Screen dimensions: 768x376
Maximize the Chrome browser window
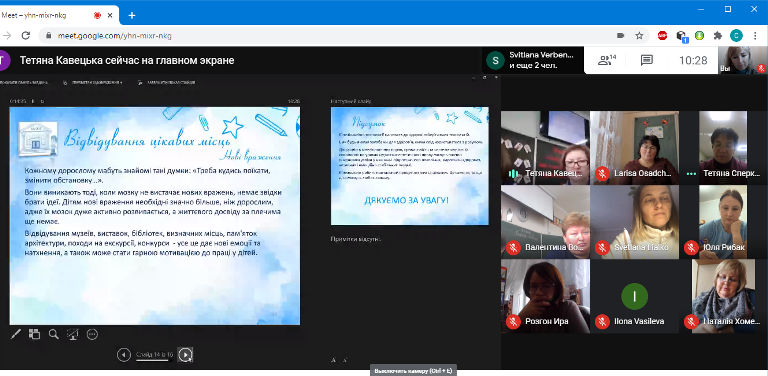tap(728, 9)
